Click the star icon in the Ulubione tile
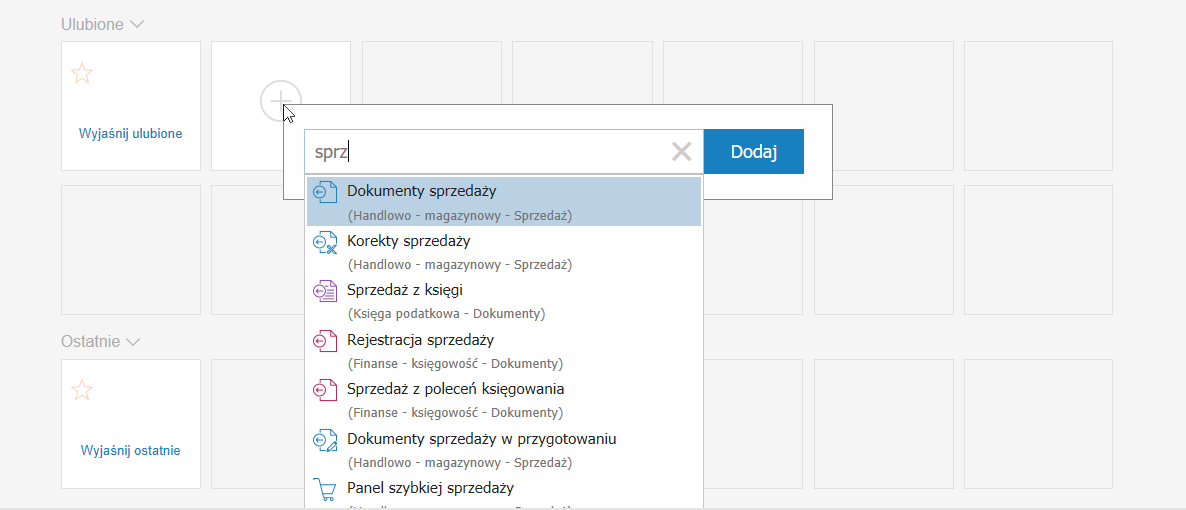Screen dimensions: 1186x510 [82, 73]
